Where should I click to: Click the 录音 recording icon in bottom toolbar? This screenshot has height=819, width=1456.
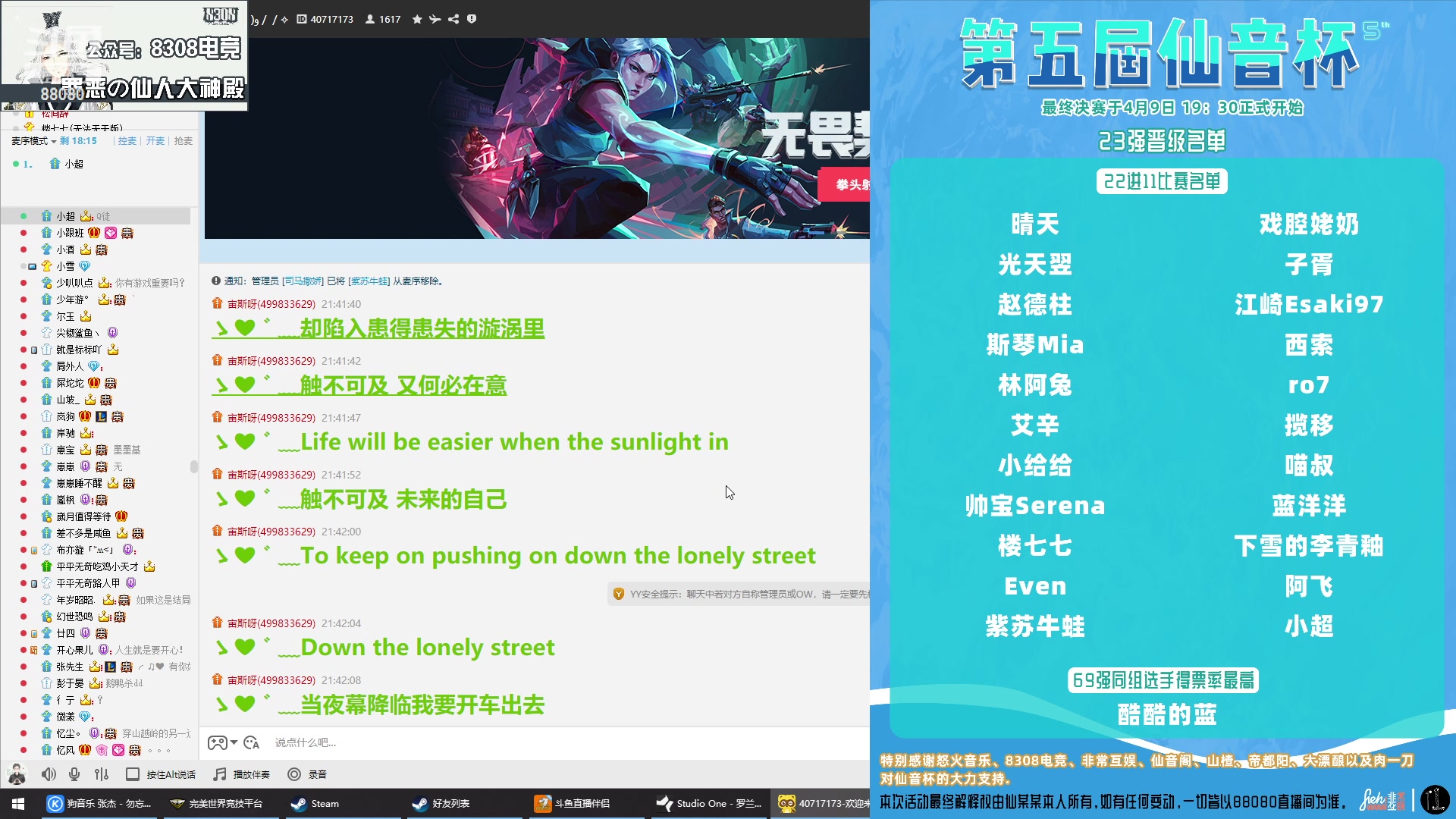click(x=294, y=774)
